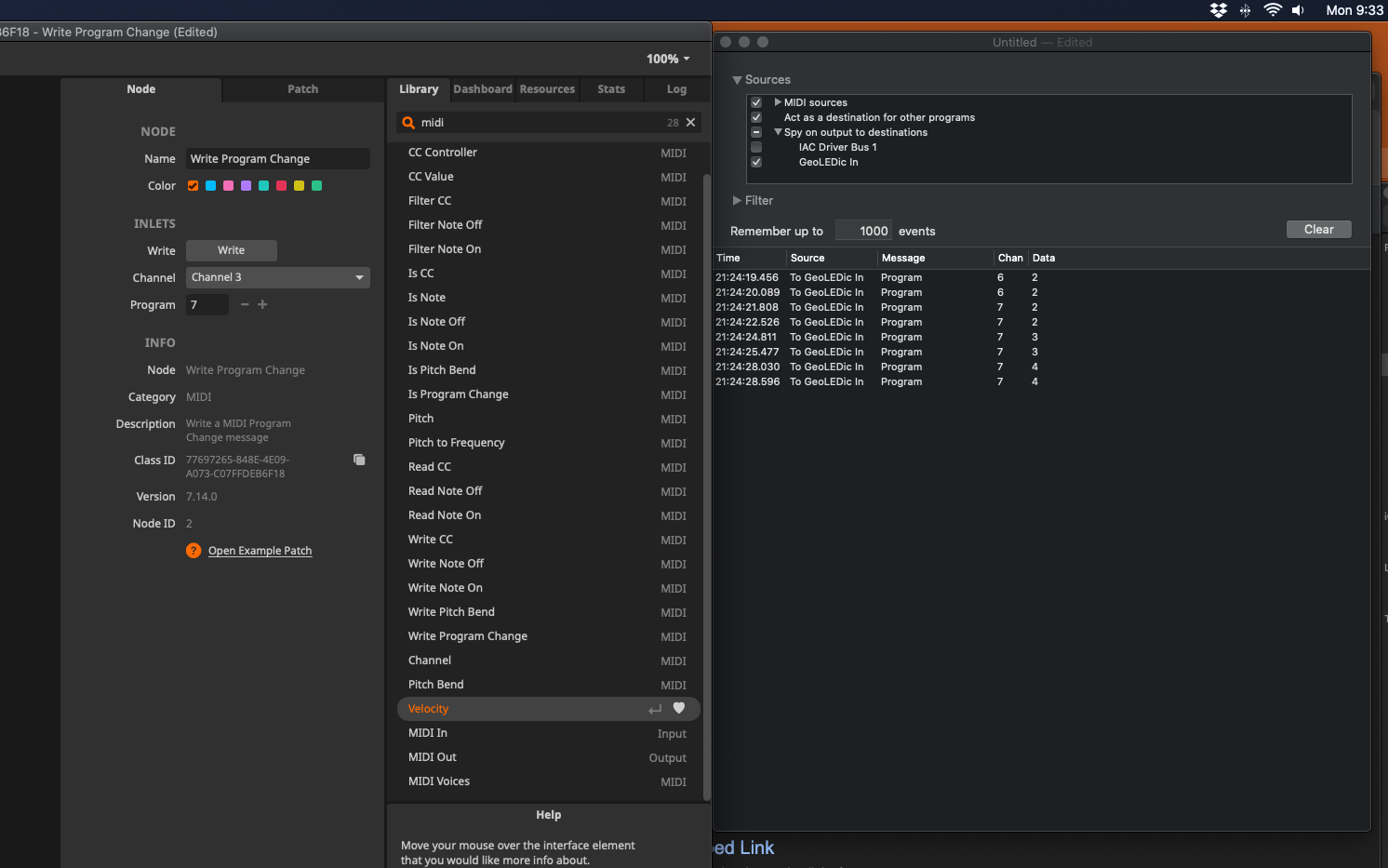Click the Clear button in MIDI monitor
The width and height of the screenshot is (1388, 868).
[x=1318, y=230]
